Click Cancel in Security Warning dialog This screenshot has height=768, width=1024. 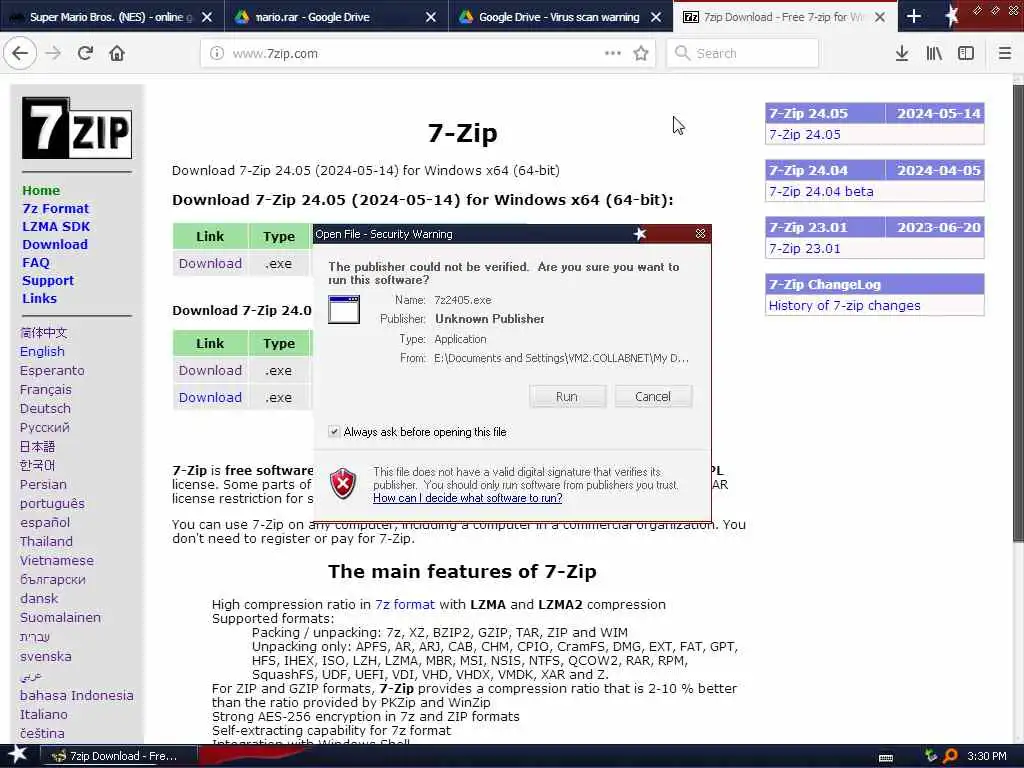(653, 396)
